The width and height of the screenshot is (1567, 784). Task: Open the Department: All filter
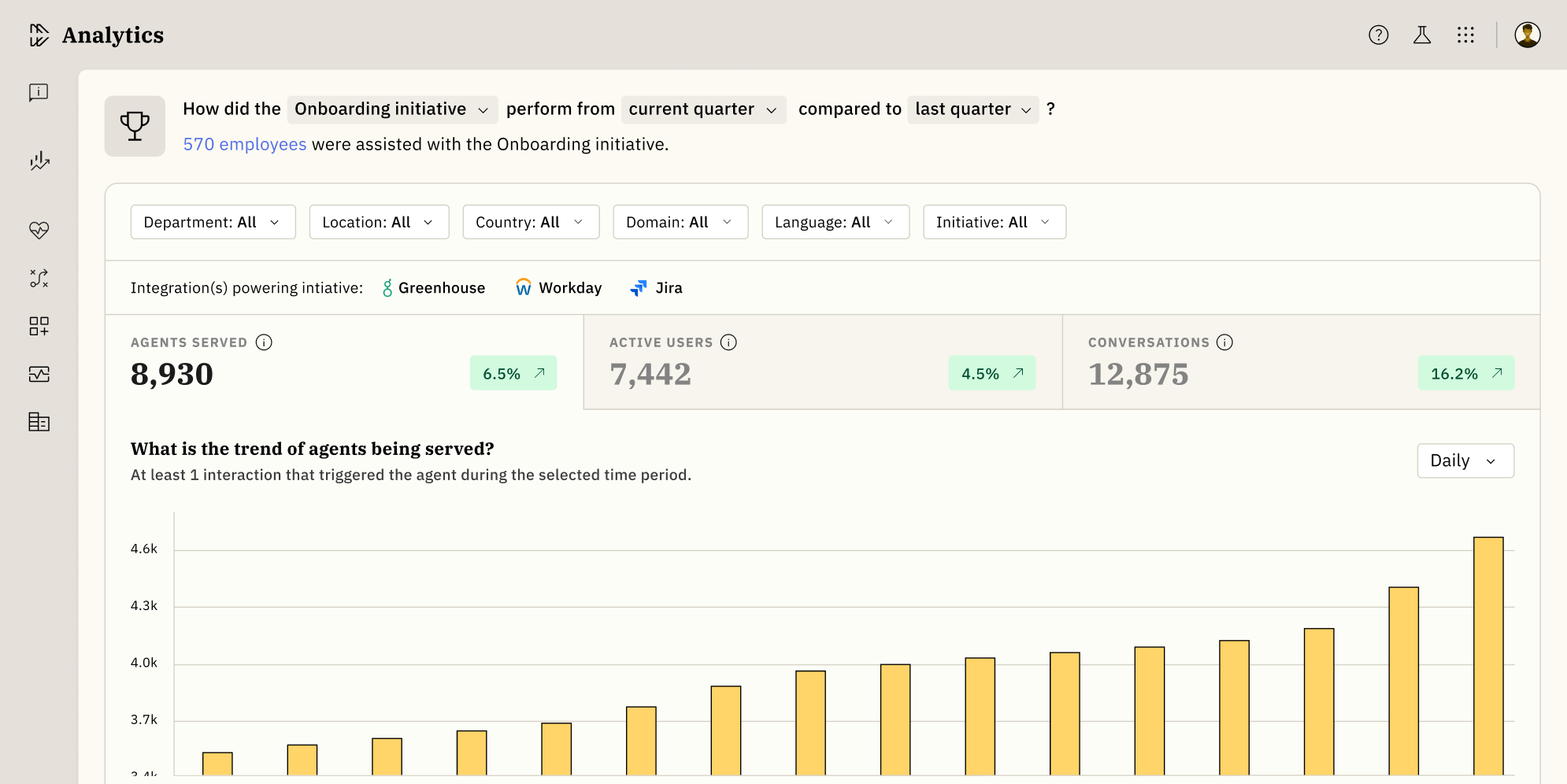click(213, 222)
